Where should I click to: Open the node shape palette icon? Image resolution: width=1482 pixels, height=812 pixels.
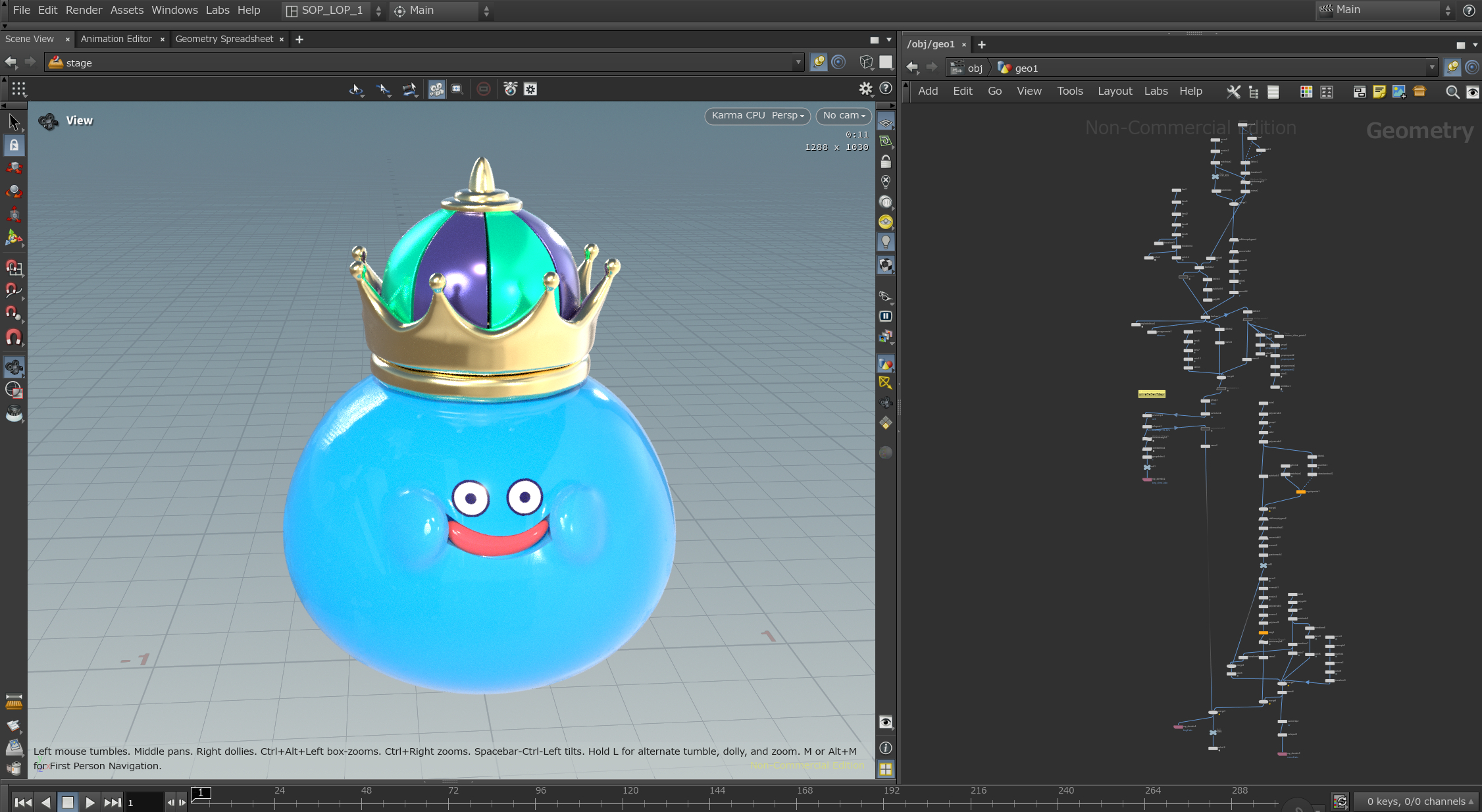tap(1327, 91)
